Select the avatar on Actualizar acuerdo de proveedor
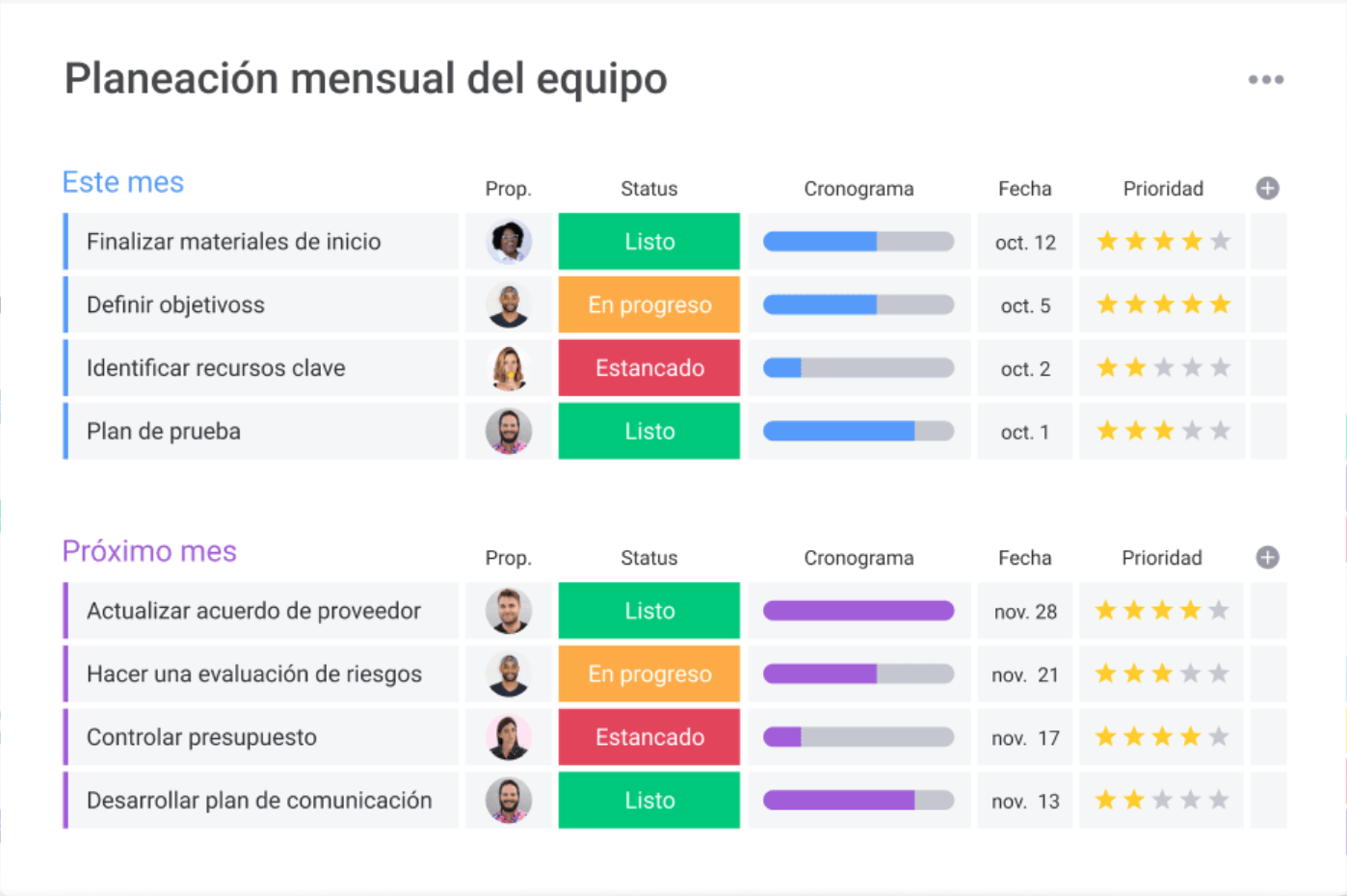 pyautogui.click(x=509, y=610)
